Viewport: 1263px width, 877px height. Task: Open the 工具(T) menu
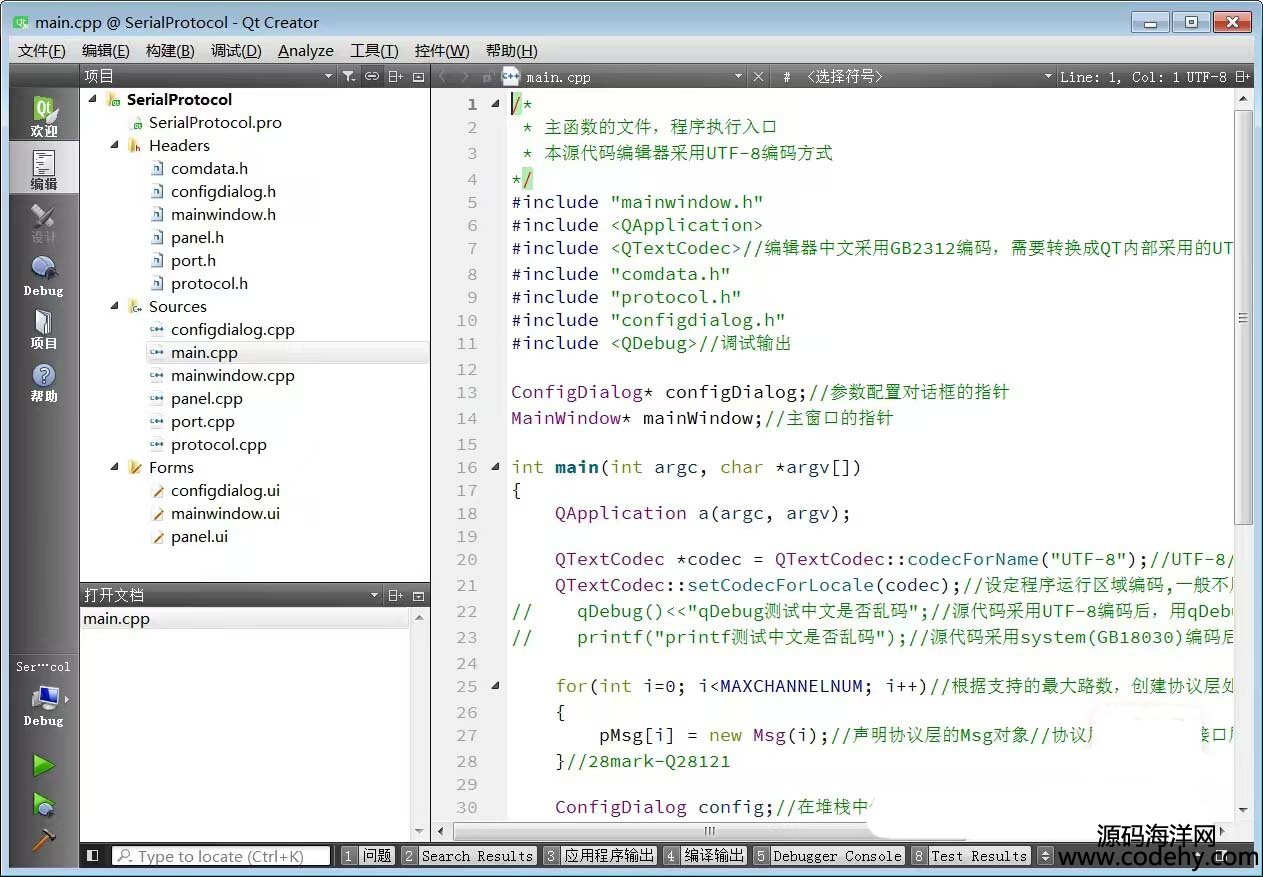(374, 51)
